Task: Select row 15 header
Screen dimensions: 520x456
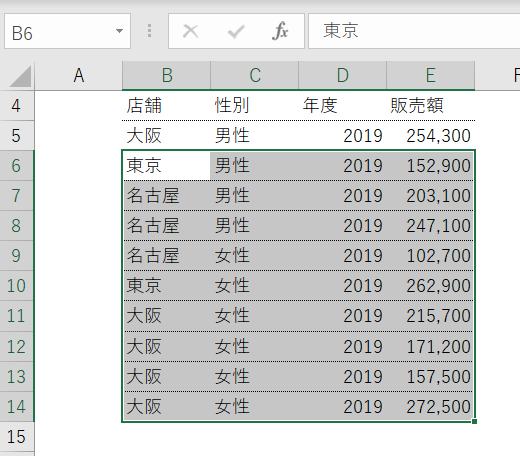Action: [17, 437]
